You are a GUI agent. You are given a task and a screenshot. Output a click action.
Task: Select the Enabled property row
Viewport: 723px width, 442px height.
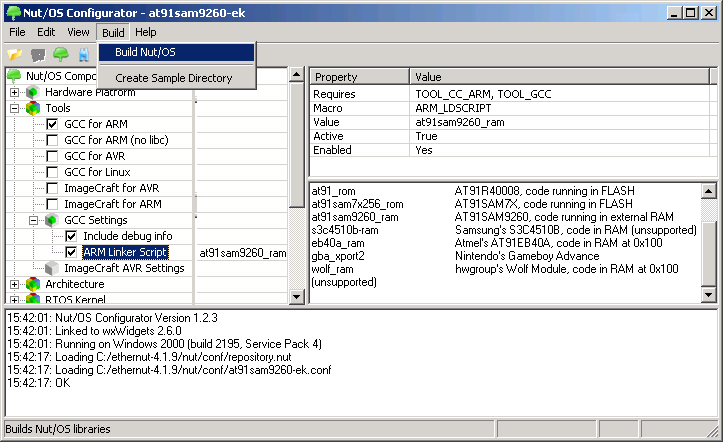[510, 150]
